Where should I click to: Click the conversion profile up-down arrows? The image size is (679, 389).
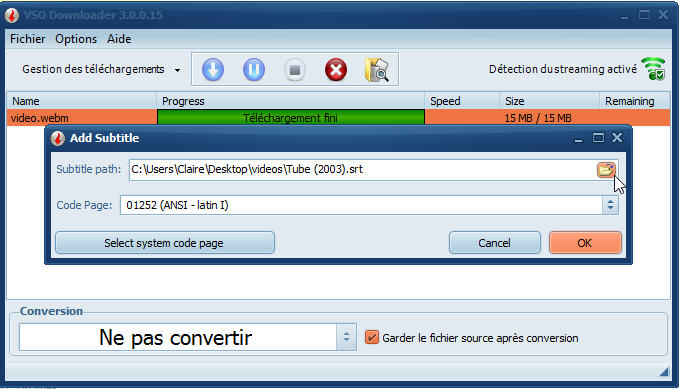[346, 337]
